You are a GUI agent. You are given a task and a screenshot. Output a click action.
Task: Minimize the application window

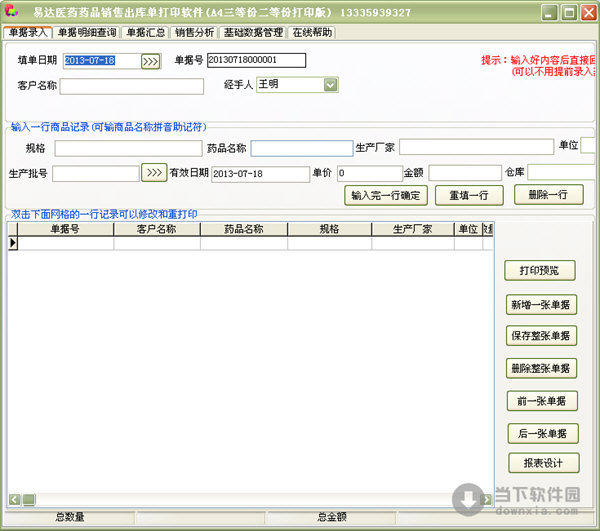click(x=549, y=13)
